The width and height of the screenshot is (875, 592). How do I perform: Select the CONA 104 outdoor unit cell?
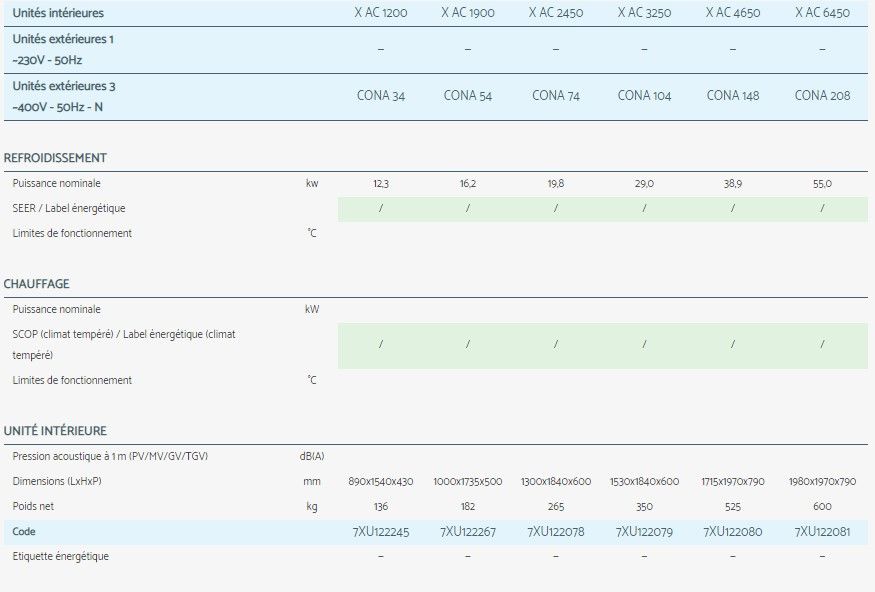[x=644, y=96]
